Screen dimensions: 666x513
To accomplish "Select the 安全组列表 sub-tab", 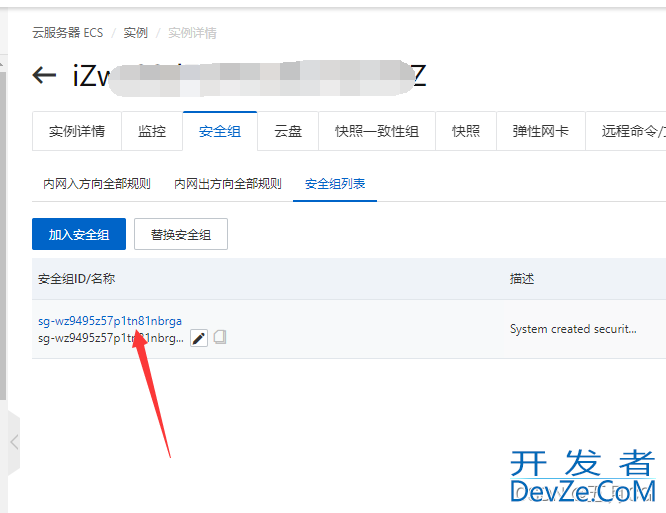I will point(335,184).
